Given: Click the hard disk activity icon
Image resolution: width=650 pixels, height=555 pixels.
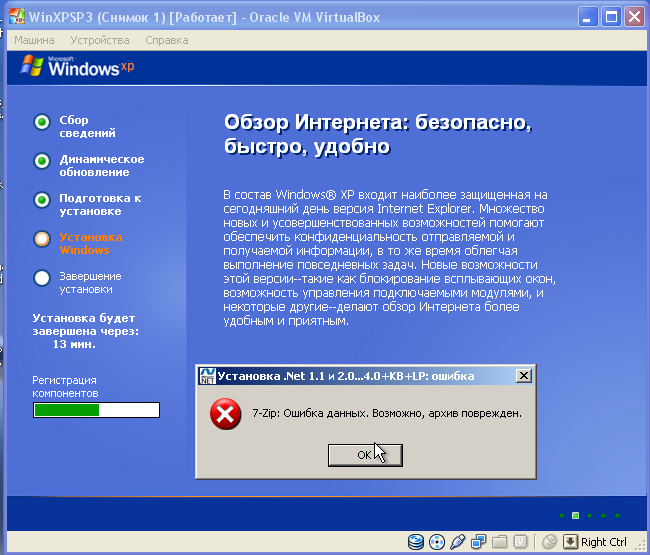Looking at the screenshot, I should [416, 542].
